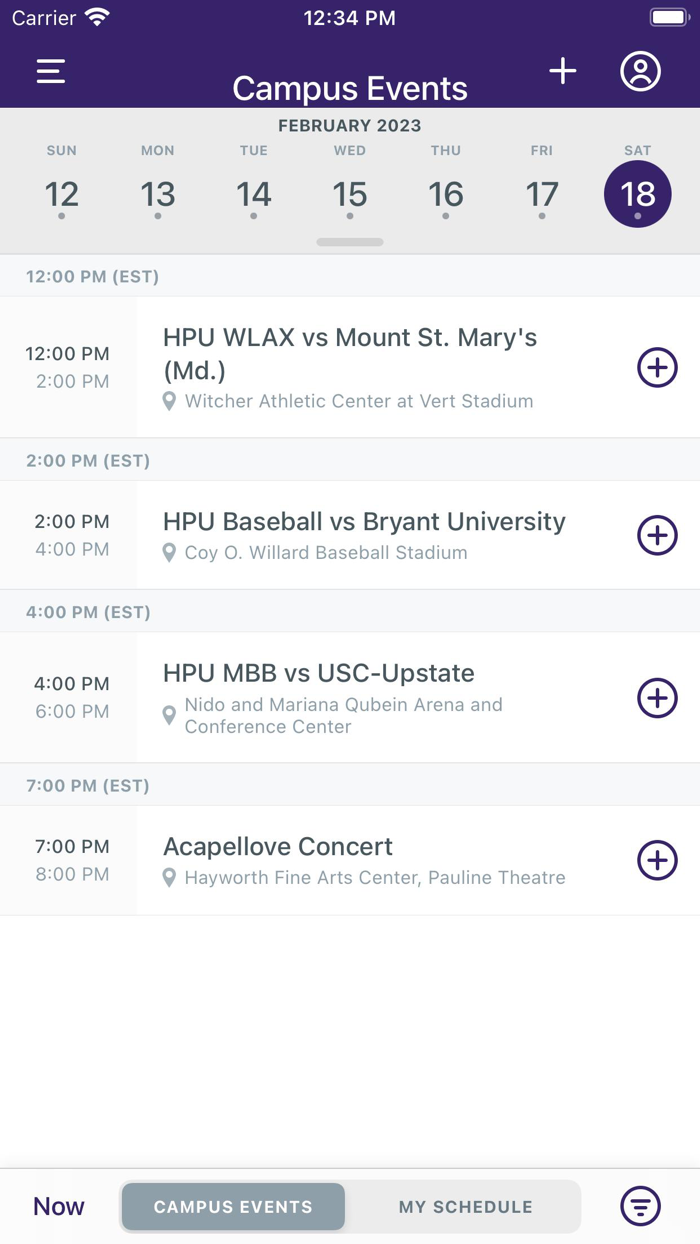Open the HPU Baseball vs Bryant University event
This screenshot has width=700, height=1244.
[365, 522]
